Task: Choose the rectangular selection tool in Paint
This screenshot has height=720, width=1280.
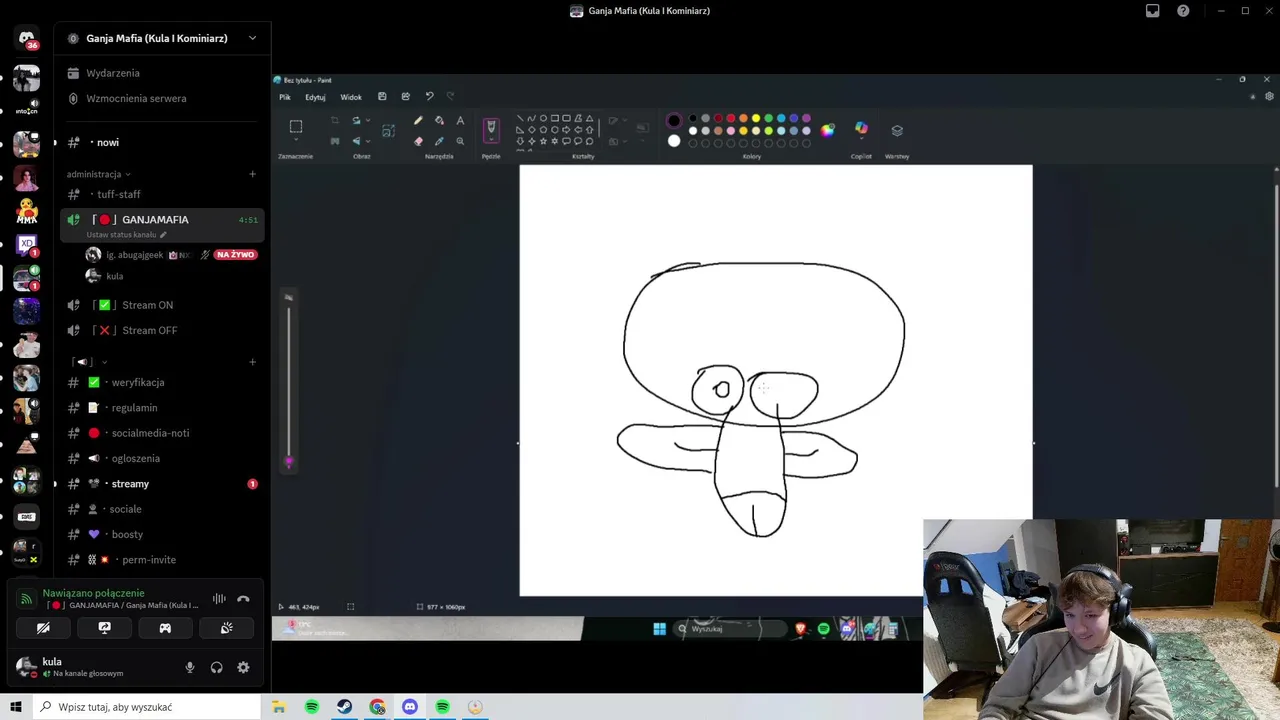Action: coord(296,126)
